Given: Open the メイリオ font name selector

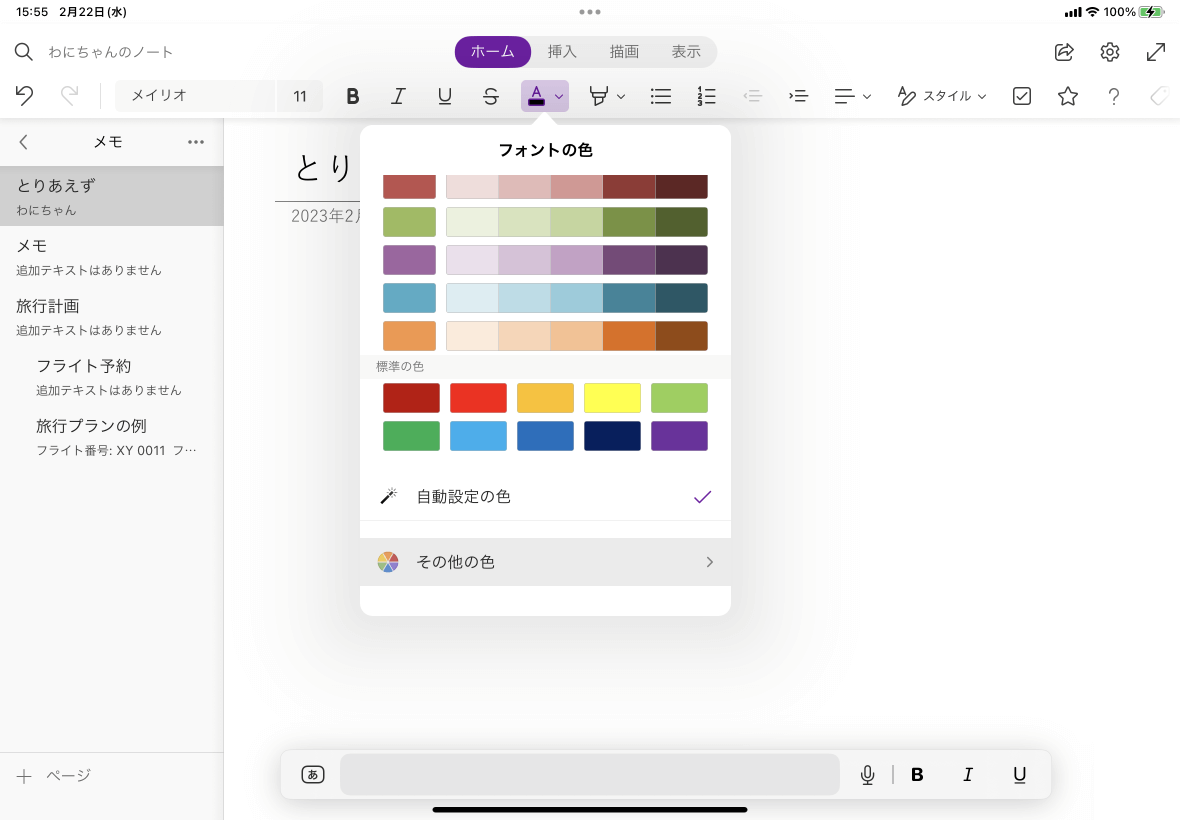Looking at the screenshot, I should tap(195, 96).
